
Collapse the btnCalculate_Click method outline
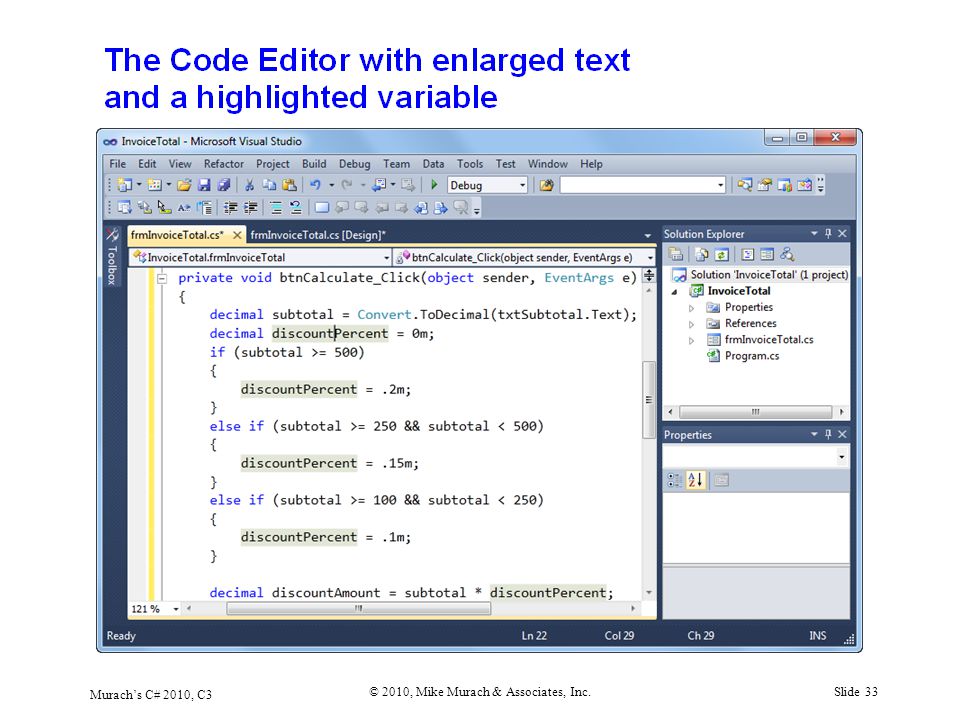tap(162, 279)
